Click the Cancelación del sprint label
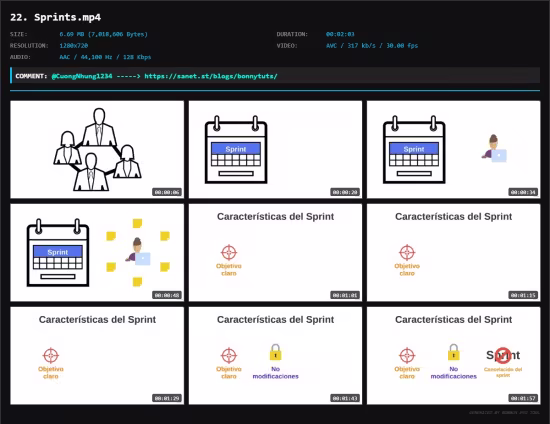The width and height of the screenshot is (550, 424). click(x=503, y=372)
